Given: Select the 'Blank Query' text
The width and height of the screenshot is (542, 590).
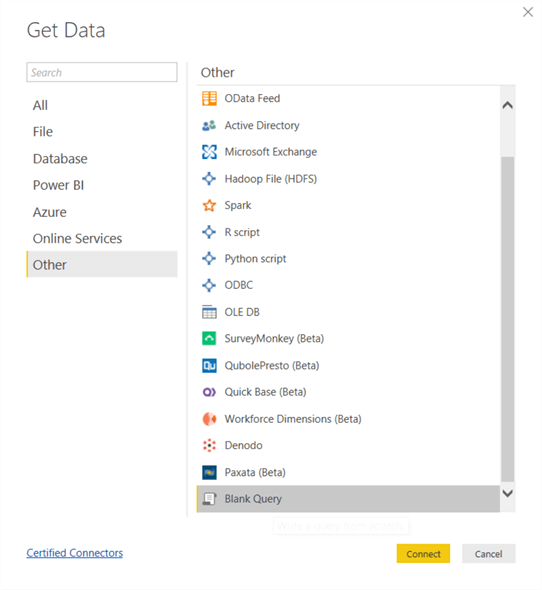Looking at the screenshot, I should 253,499.
